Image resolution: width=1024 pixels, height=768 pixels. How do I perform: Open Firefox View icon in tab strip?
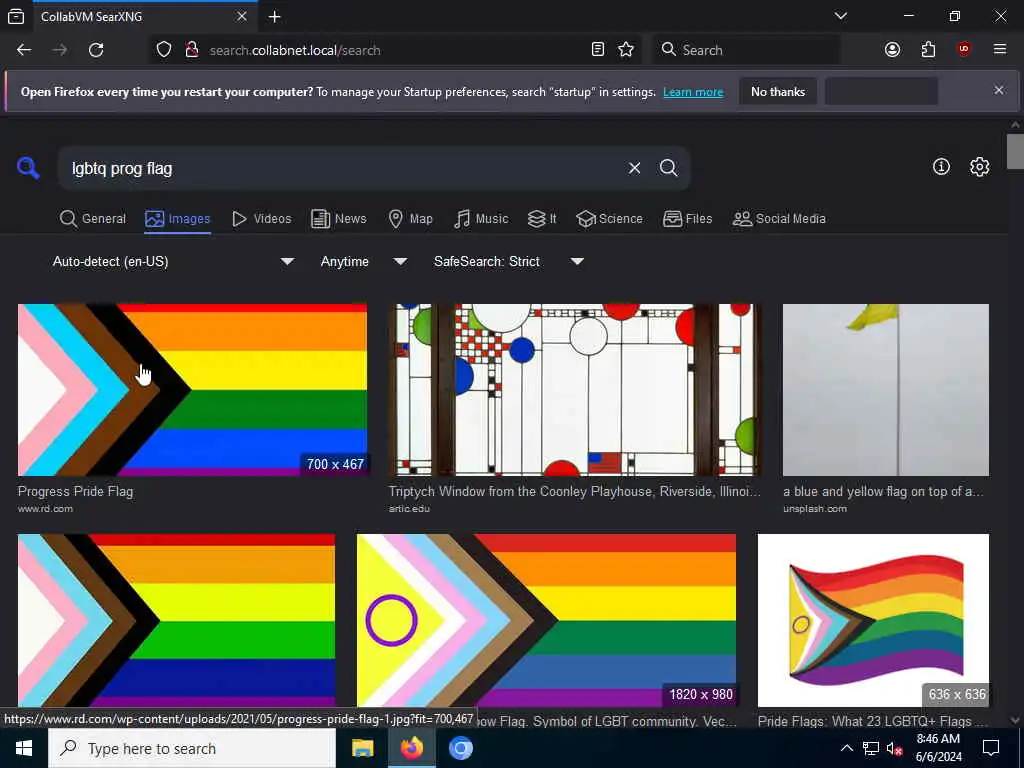pyautogui.click(x=16, y=16)
